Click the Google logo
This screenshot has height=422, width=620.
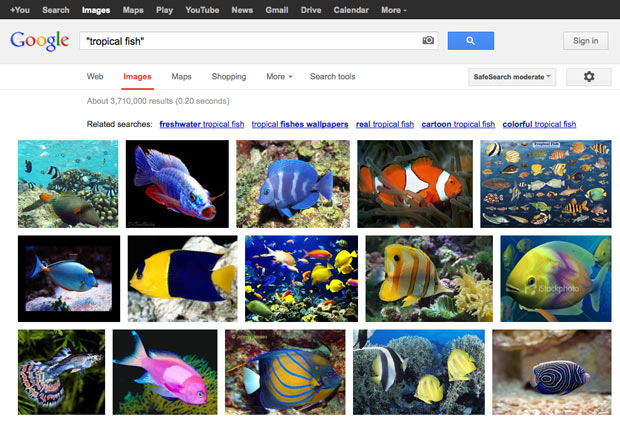click(40, 41)
